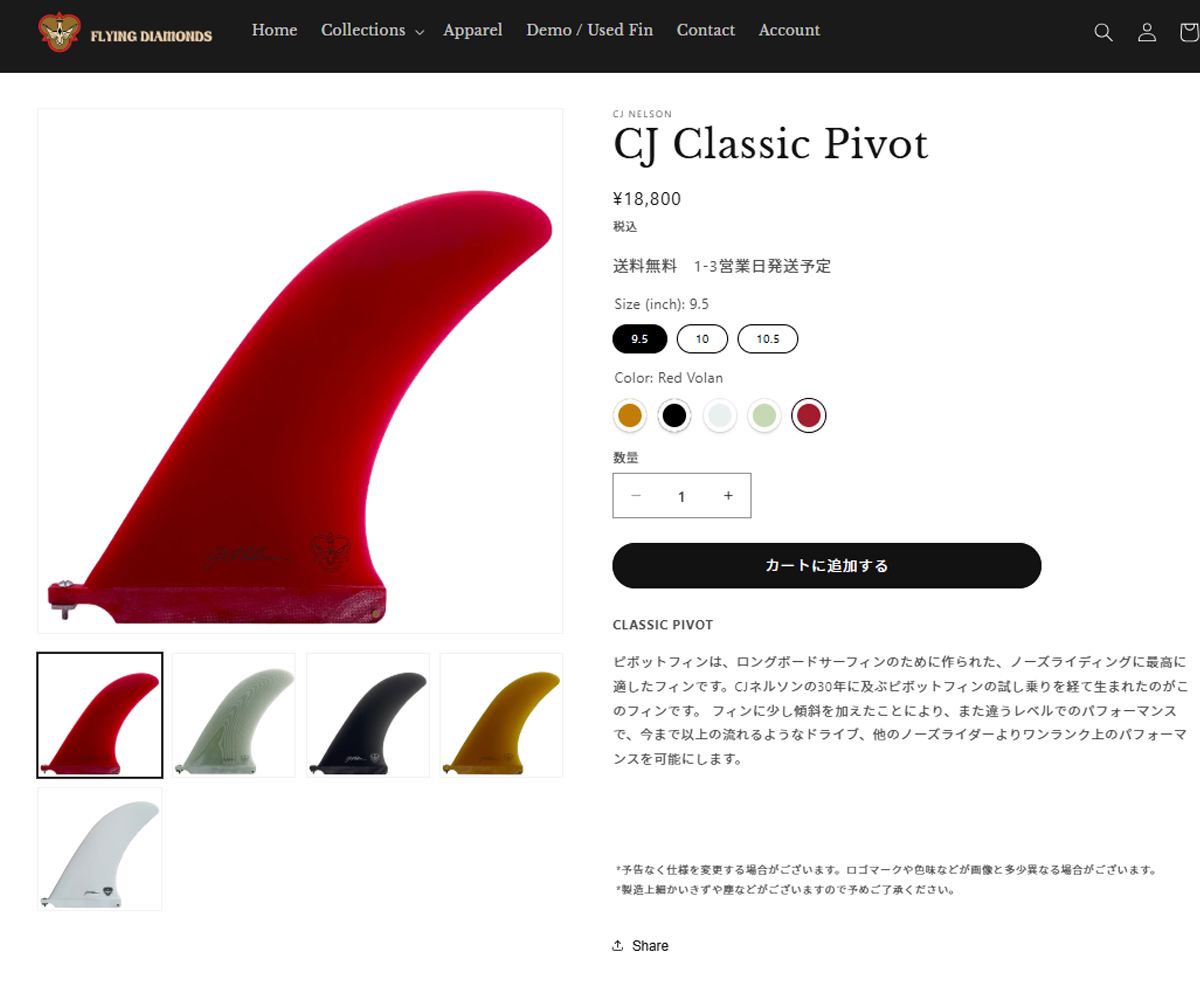
Task: Add to cart with black カートに追加する button
Action: (827, 565)
